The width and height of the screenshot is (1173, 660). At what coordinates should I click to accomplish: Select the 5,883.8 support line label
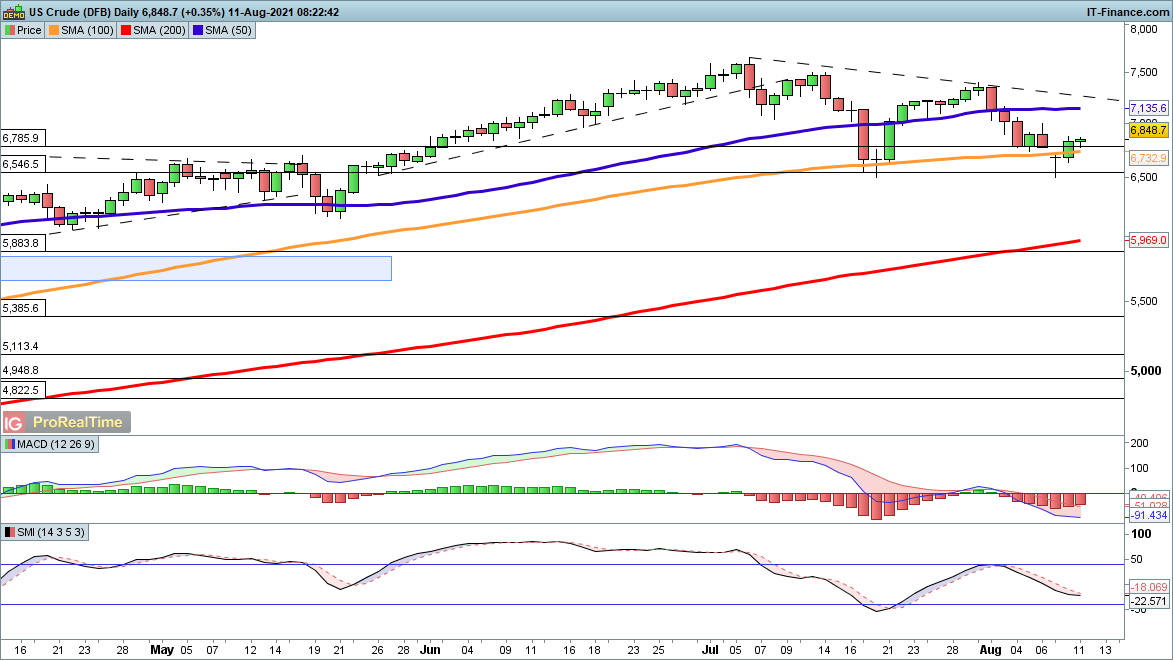point(21,243)
